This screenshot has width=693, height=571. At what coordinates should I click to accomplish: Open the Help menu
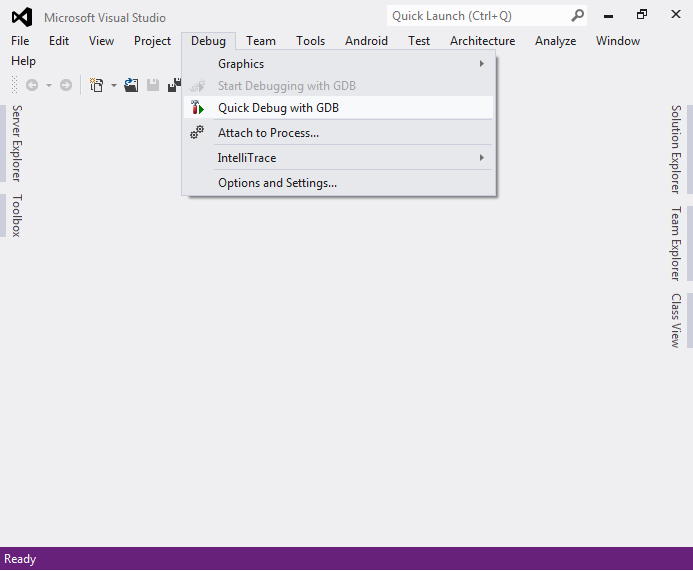click(x=23, y=61)
